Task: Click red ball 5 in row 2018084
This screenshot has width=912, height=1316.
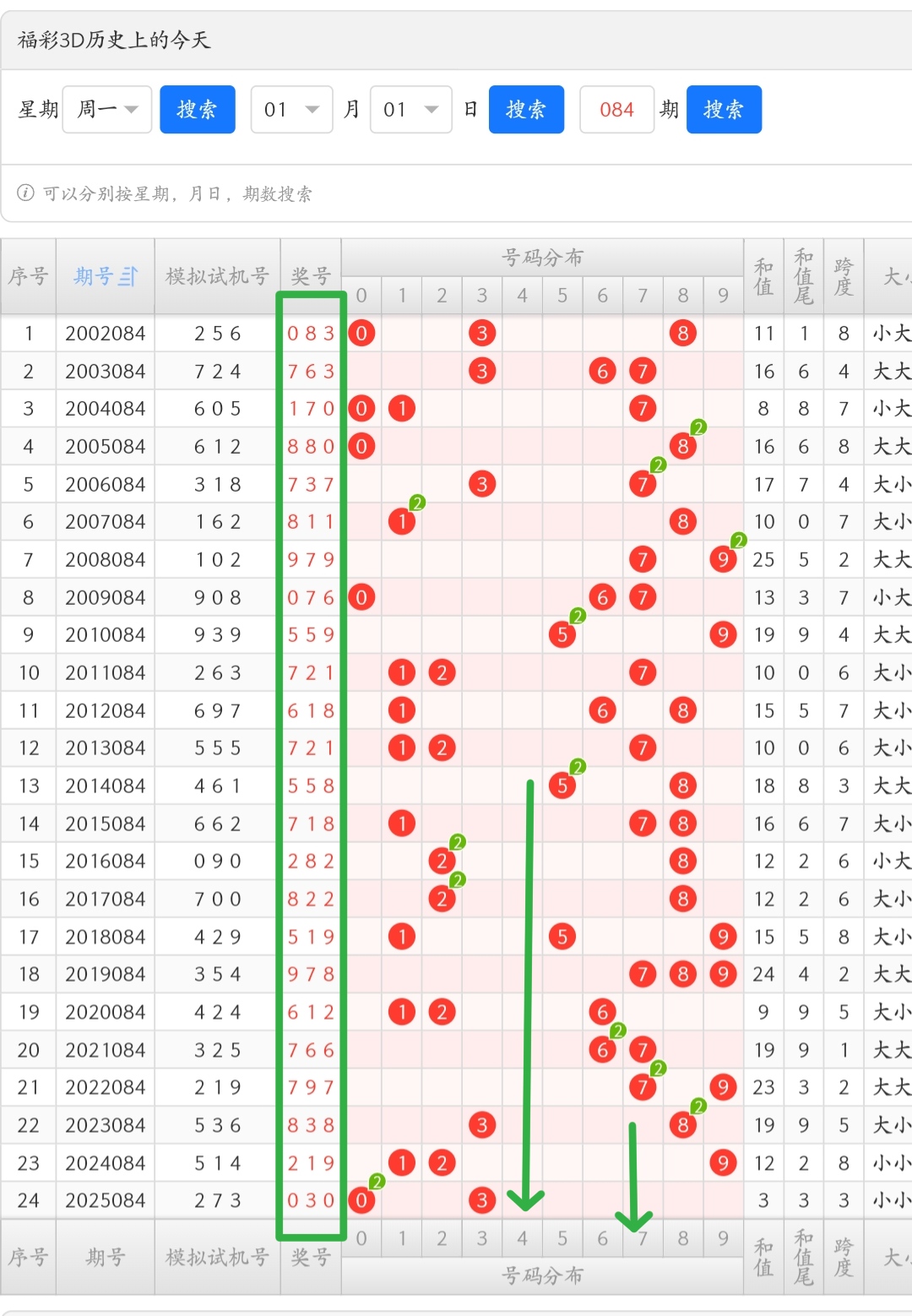Action: pos(562,937)
